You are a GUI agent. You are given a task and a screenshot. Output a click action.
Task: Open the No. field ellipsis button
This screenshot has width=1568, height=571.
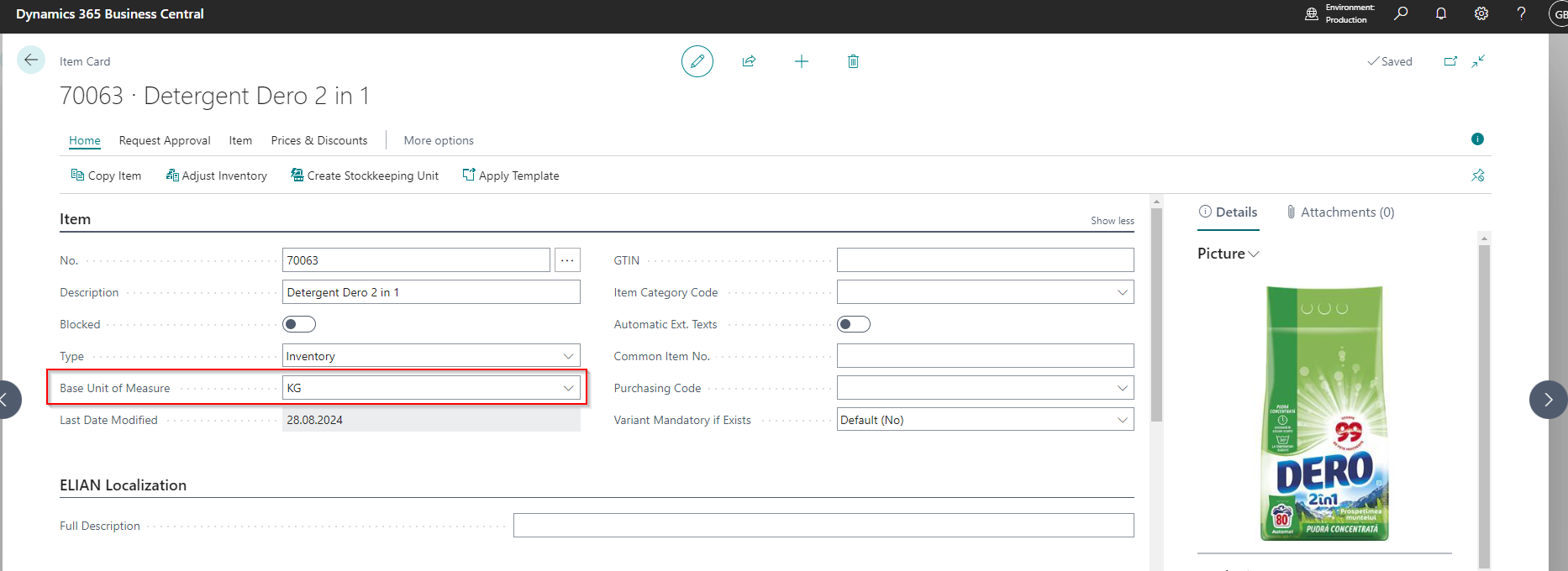(x=567, y=260)
